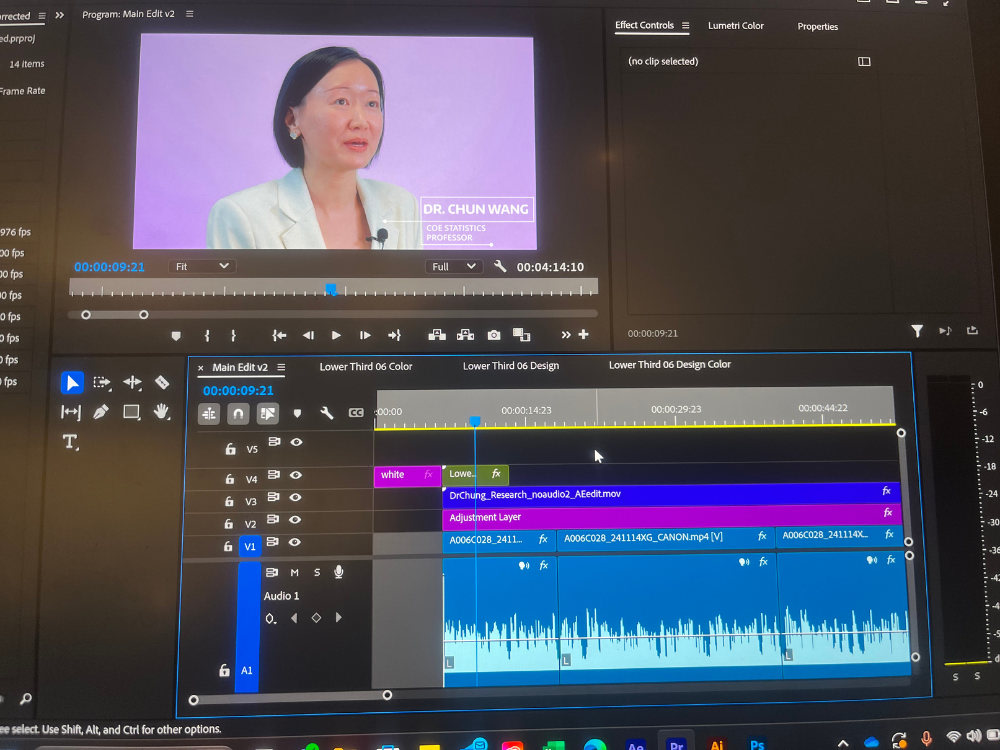
Task: Select the Slip tool
Action: click(x=71, y=412)
